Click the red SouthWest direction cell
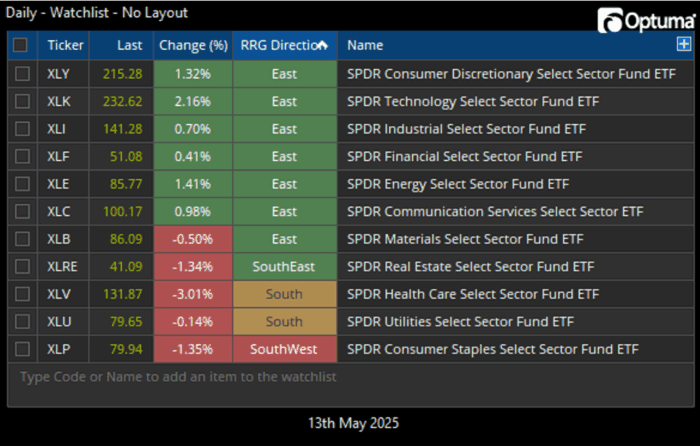The height and width of the screenshot is (446, 700). [x=284, y=349]
